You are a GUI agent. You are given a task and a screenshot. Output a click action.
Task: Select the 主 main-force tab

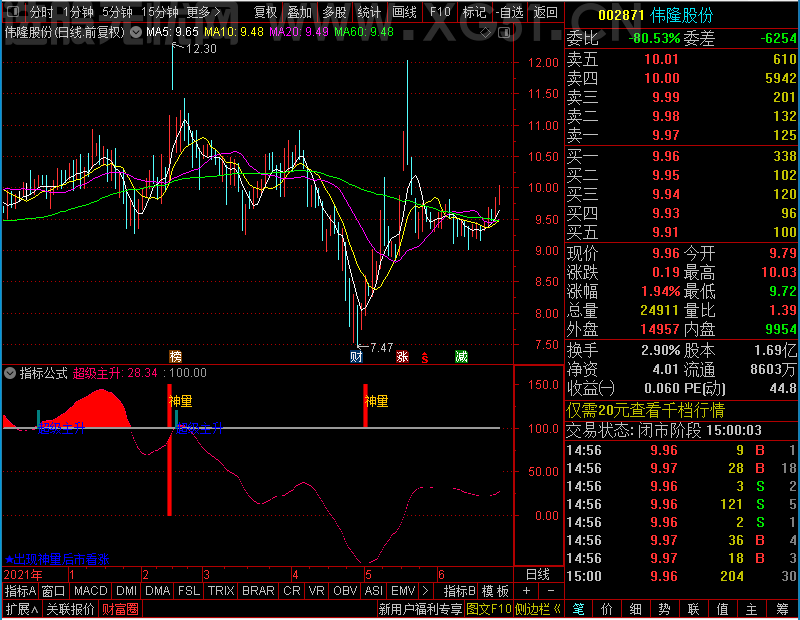[x=752, y=609]
